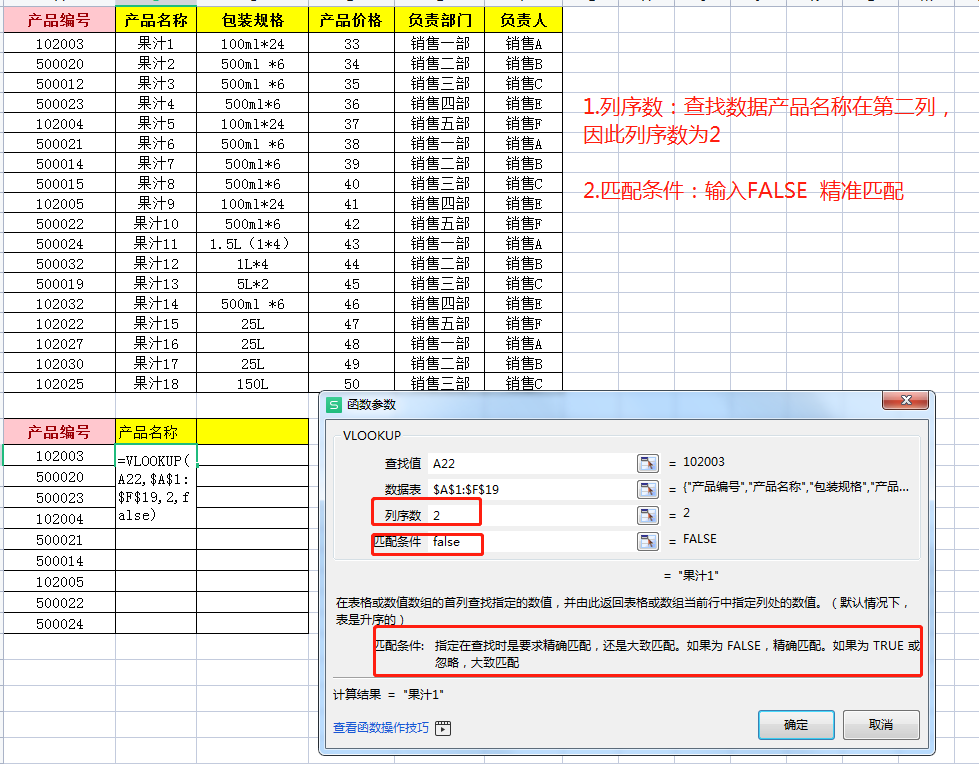Select header cell 负责人
The image size is (979, 764).
click(524, 20)
